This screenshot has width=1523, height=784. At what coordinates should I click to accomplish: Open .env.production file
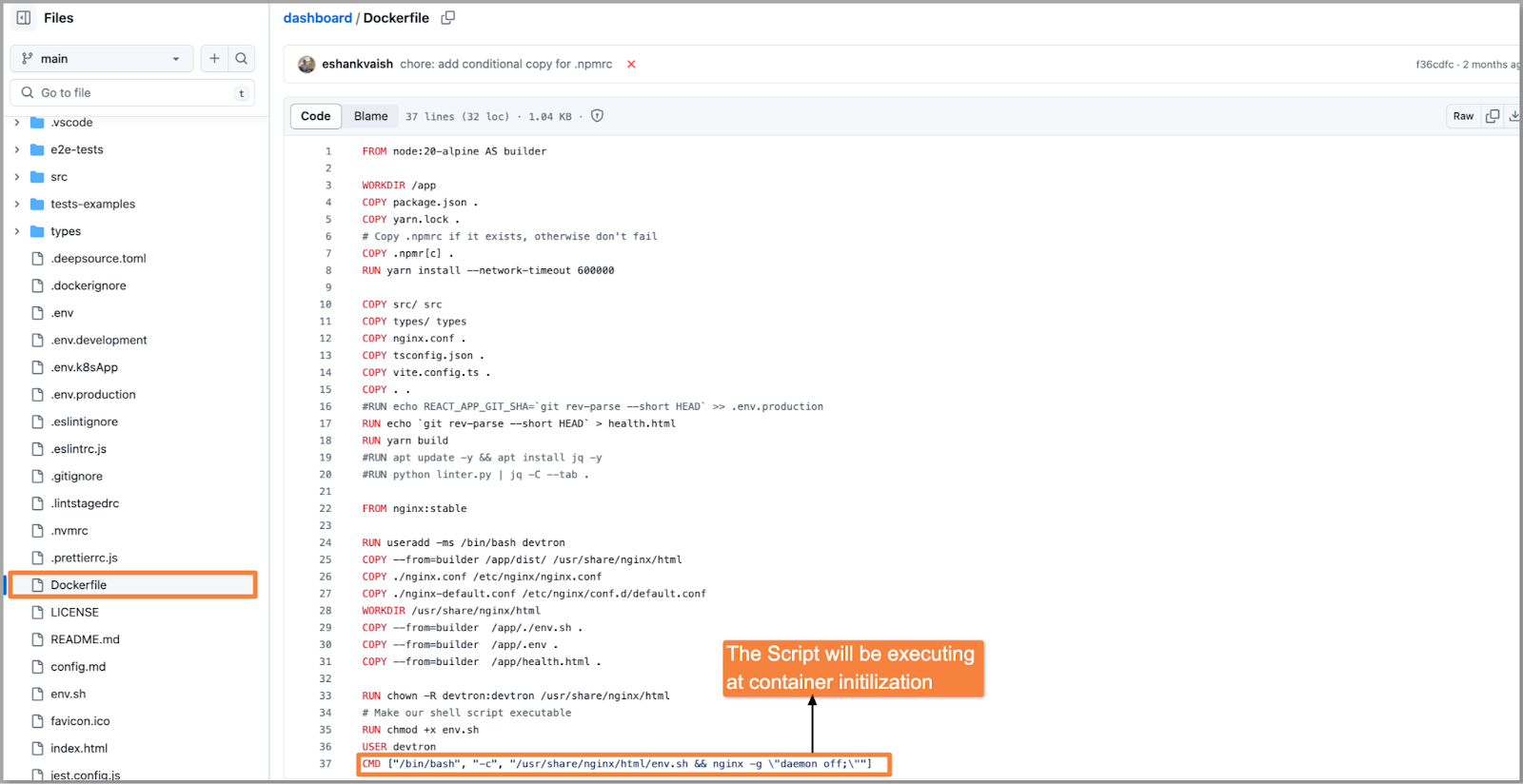pyautogui.click(x=93, y=395)
